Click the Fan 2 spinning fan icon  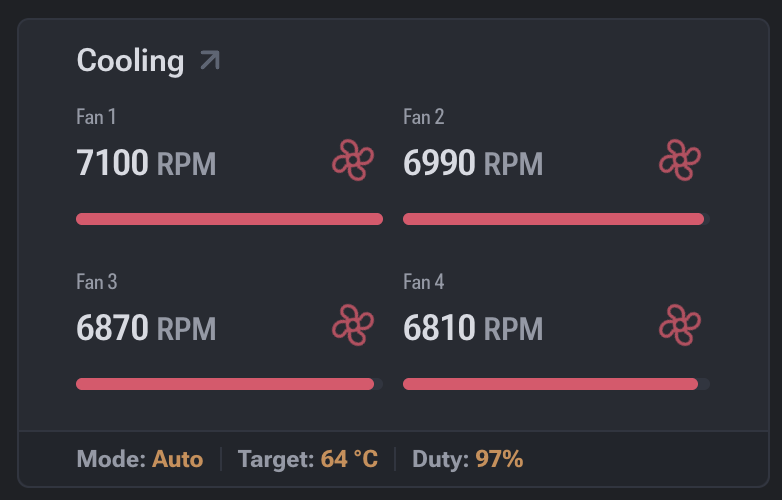click(680, 160)
